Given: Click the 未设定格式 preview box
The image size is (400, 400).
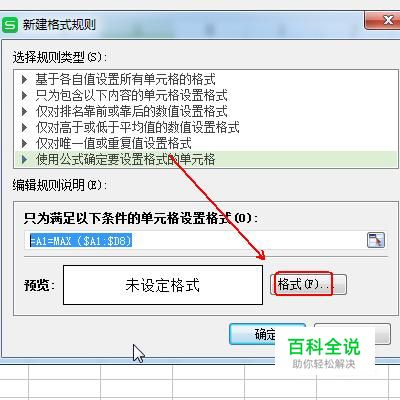Looking at the screenshot, I should [x=163, y=285].
